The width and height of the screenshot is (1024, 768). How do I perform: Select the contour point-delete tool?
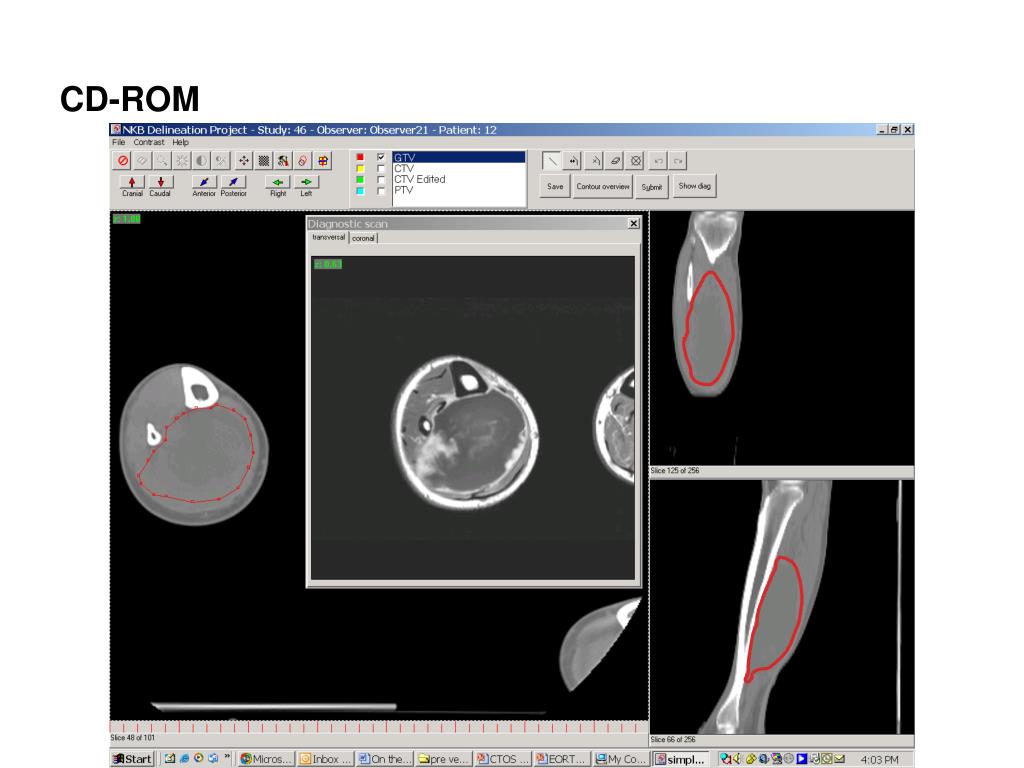(x=594, y=161)
